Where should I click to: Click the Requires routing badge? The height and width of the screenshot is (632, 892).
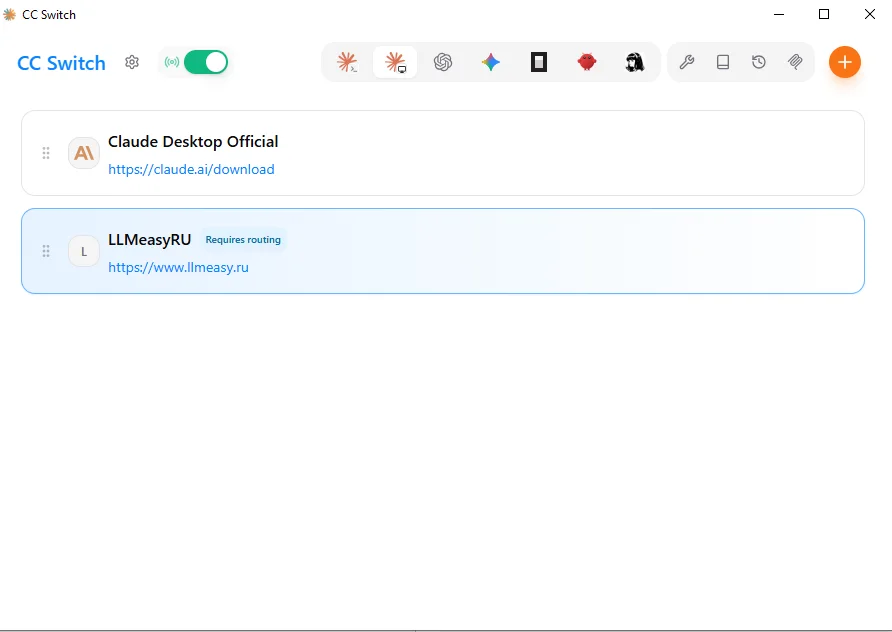tap(243, 239)
